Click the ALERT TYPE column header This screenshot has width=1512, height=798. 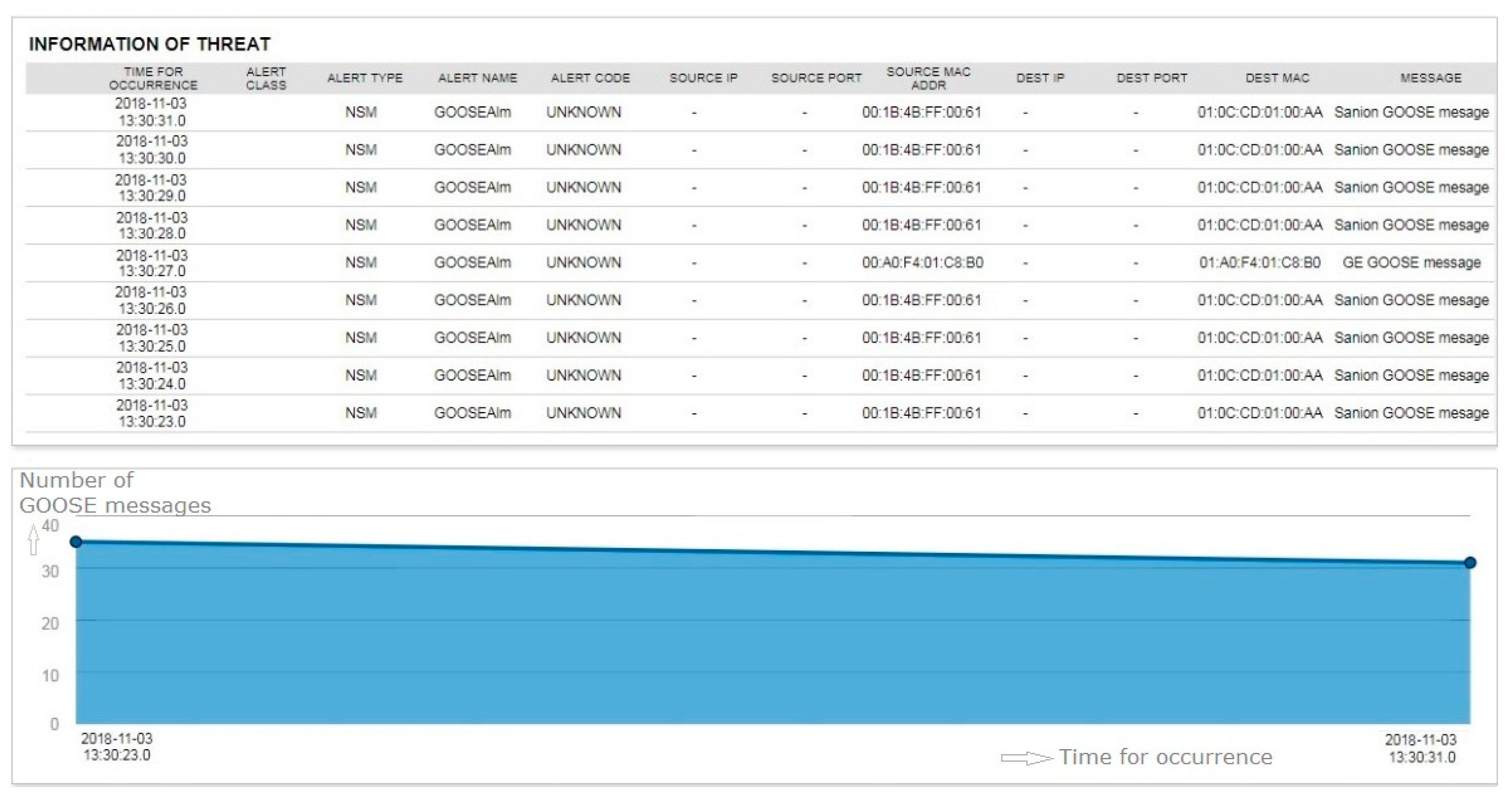point(364,78)
